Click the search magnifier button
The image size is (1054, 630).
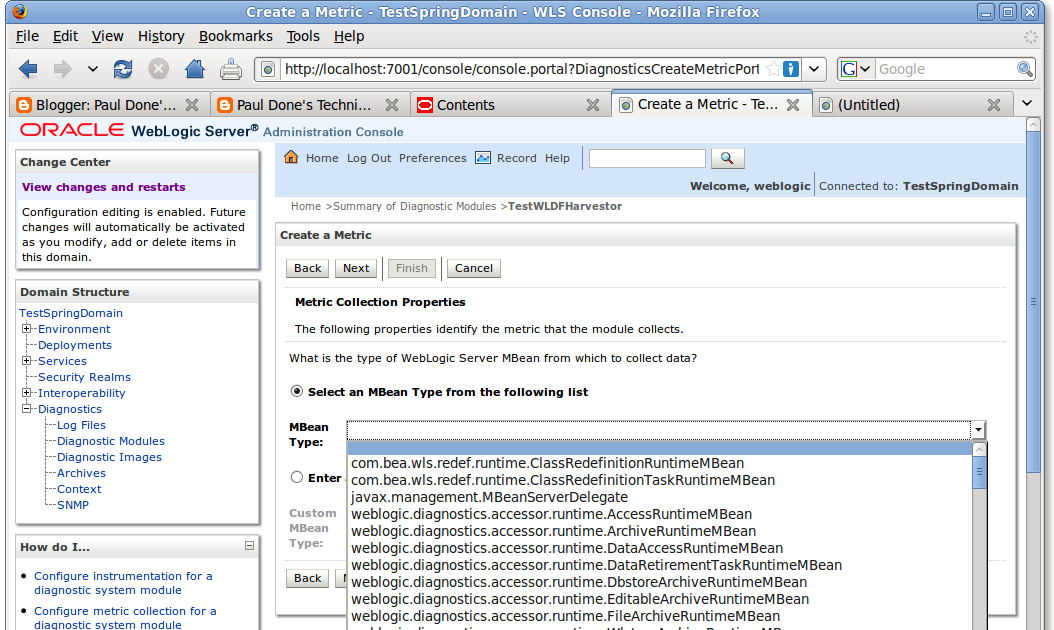[728, 158]
